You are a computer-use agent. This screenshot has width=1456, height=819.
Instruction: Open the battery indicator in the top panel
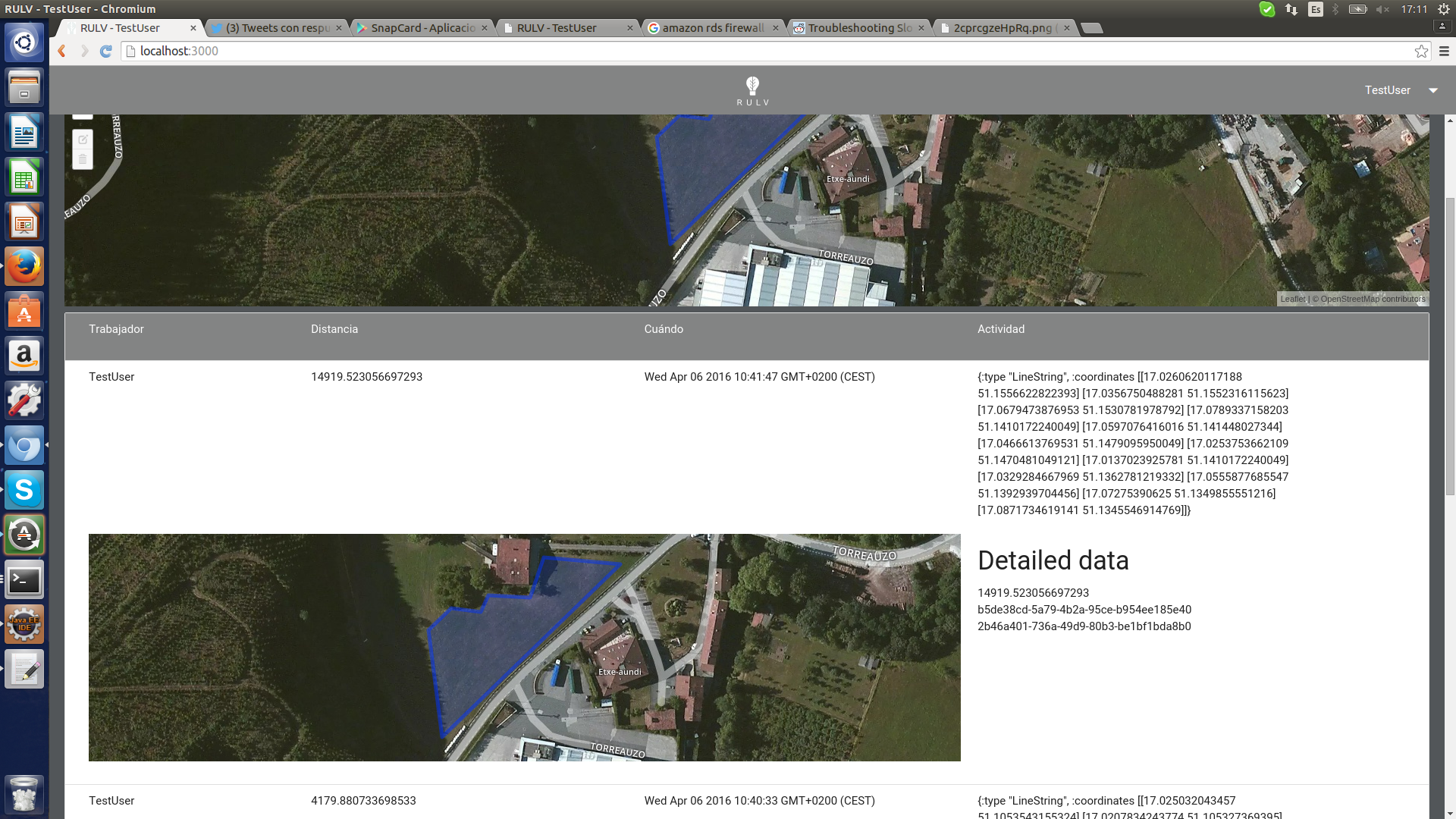point(1358,9)
